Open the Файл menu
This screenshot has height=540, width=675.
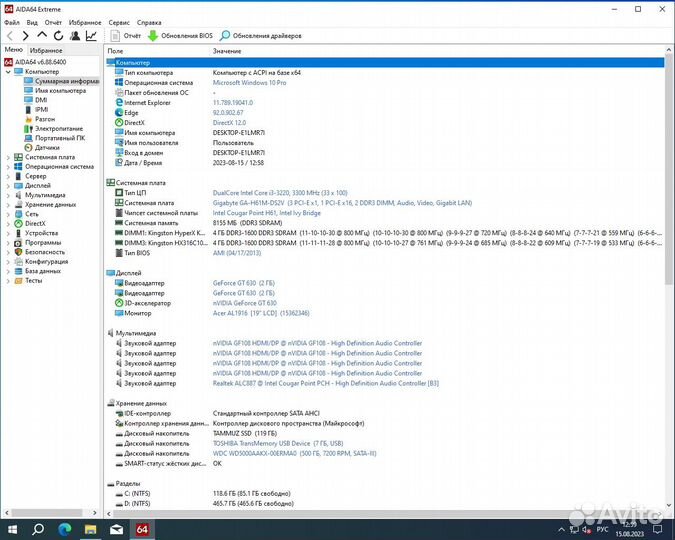coord(12,22)
